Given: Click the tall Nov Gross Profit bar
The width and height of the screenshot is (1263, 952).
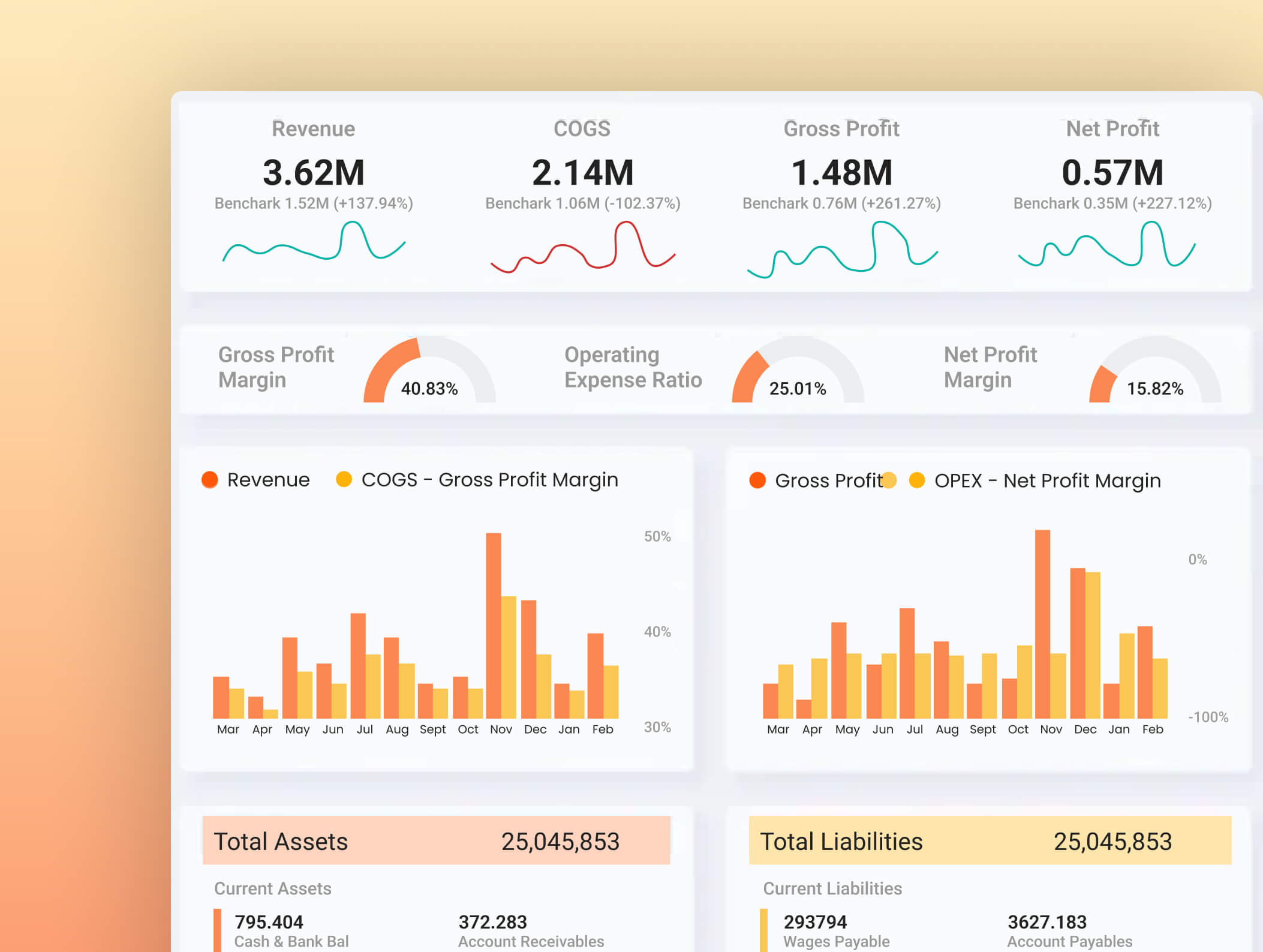Looking at the screenshot, I should click(x=1043, y=624).
